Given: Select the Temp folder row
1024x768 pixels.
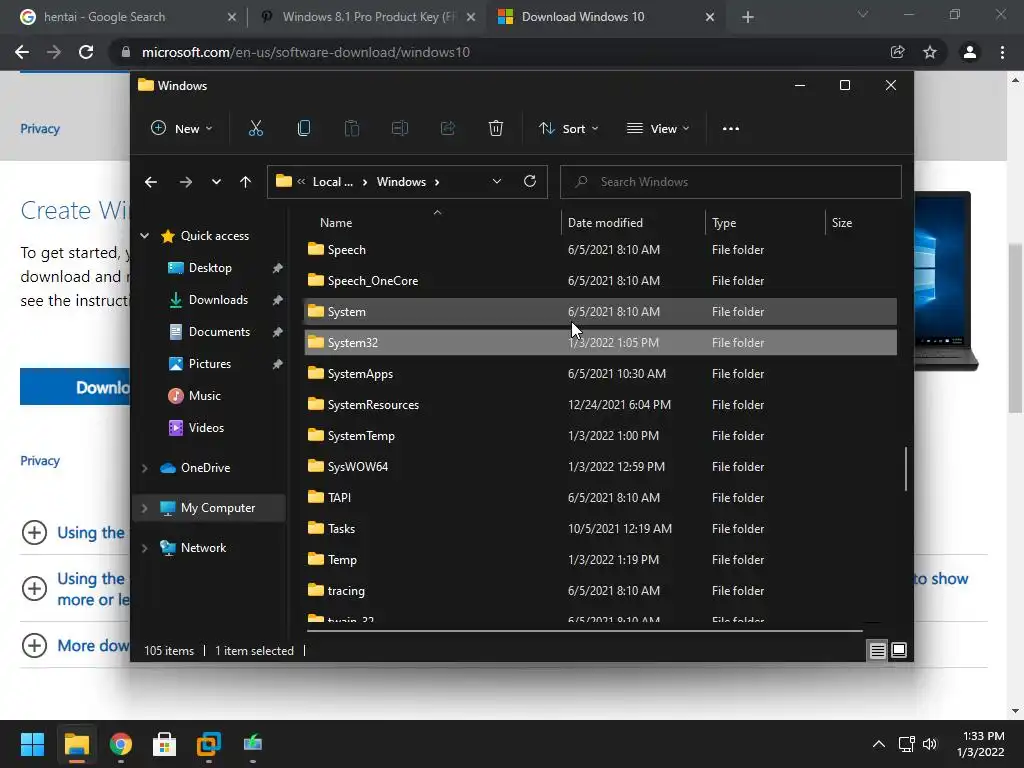Looking at the screenshot, I should (x=600, y=560).
